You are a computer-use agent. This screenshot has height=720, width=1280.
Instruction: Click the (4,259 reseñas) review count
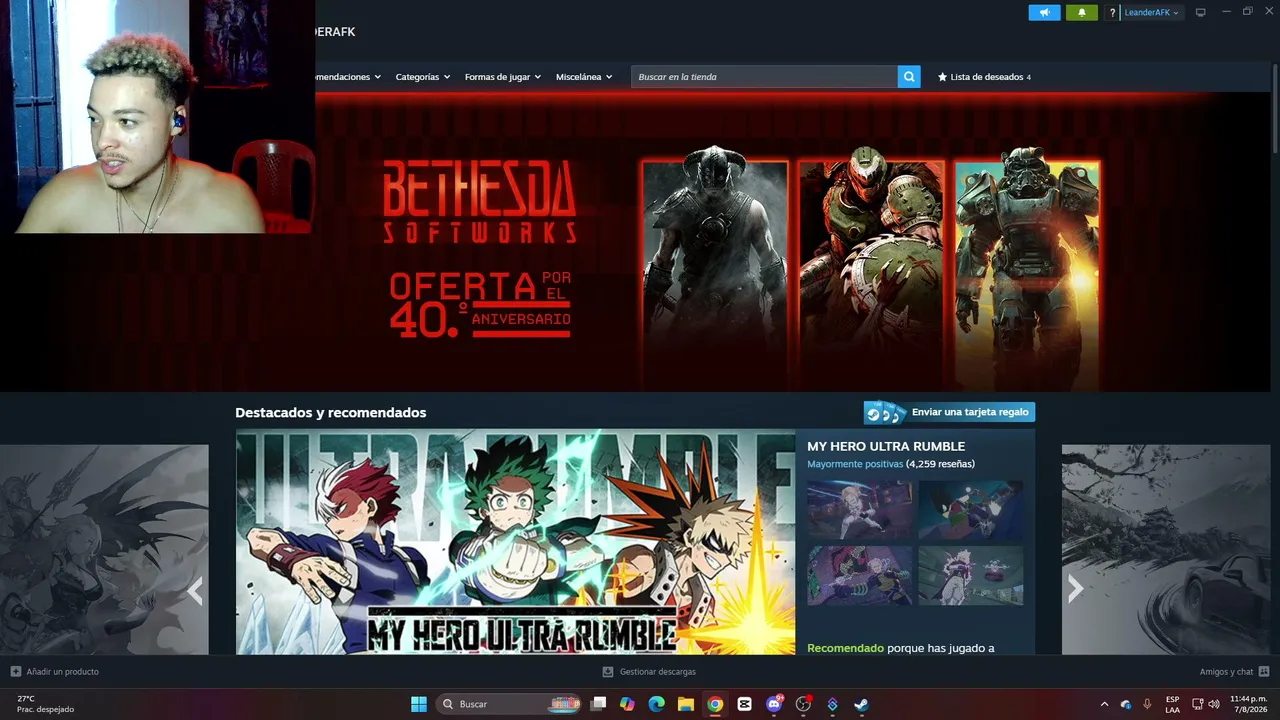click(940, 464)
